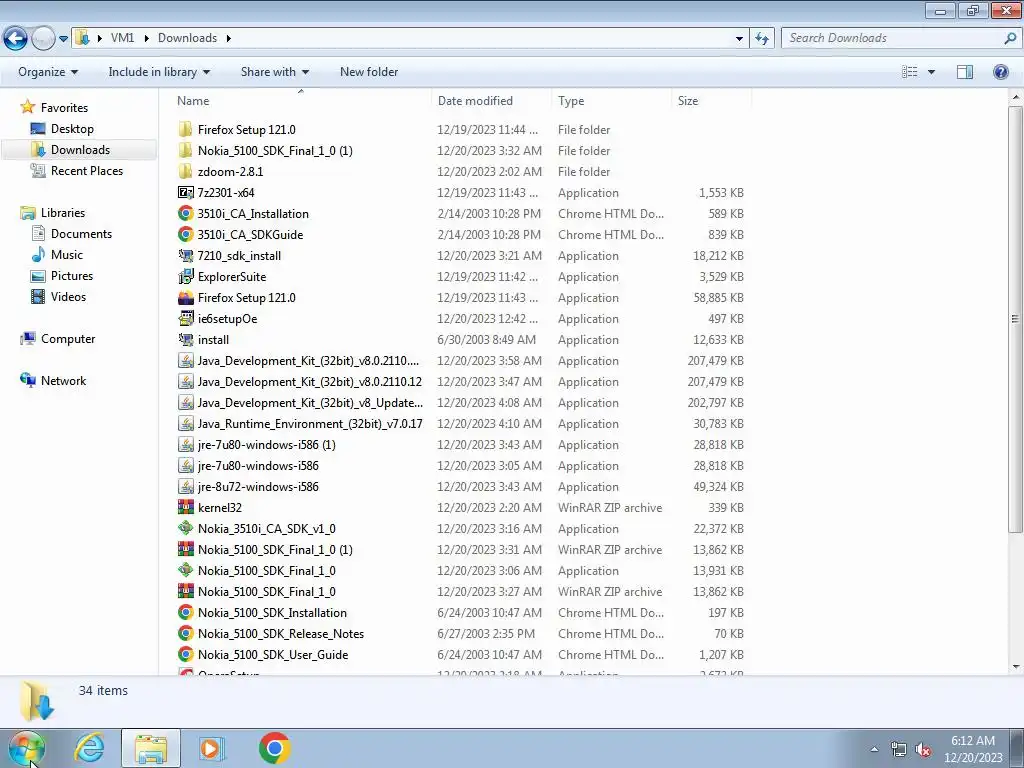Show hidden tray icons arrow

(x=874, y=749)
